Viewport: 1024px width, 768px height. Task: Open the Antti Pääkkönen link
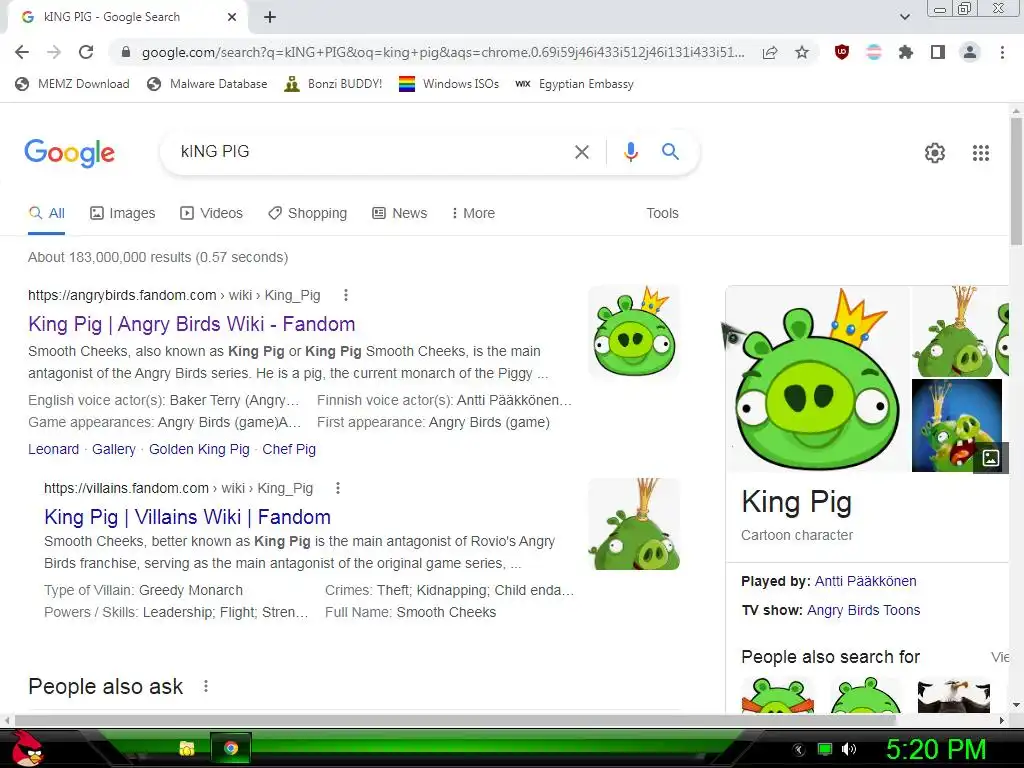865,581
